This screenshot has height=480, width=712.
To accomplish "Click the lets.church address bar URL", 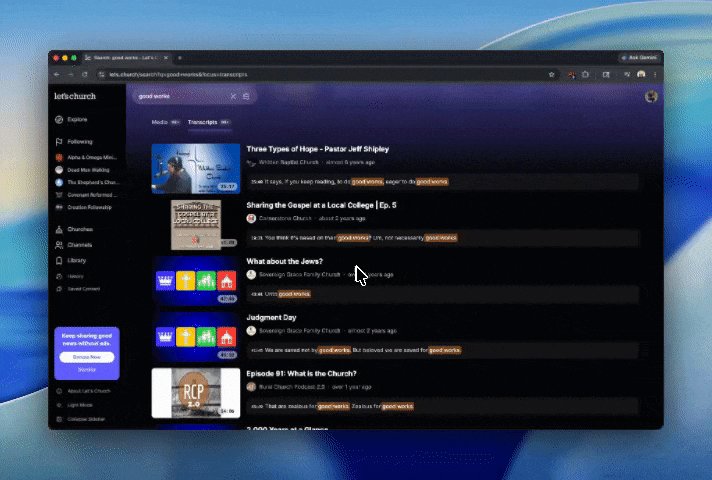I will (178, 74).
